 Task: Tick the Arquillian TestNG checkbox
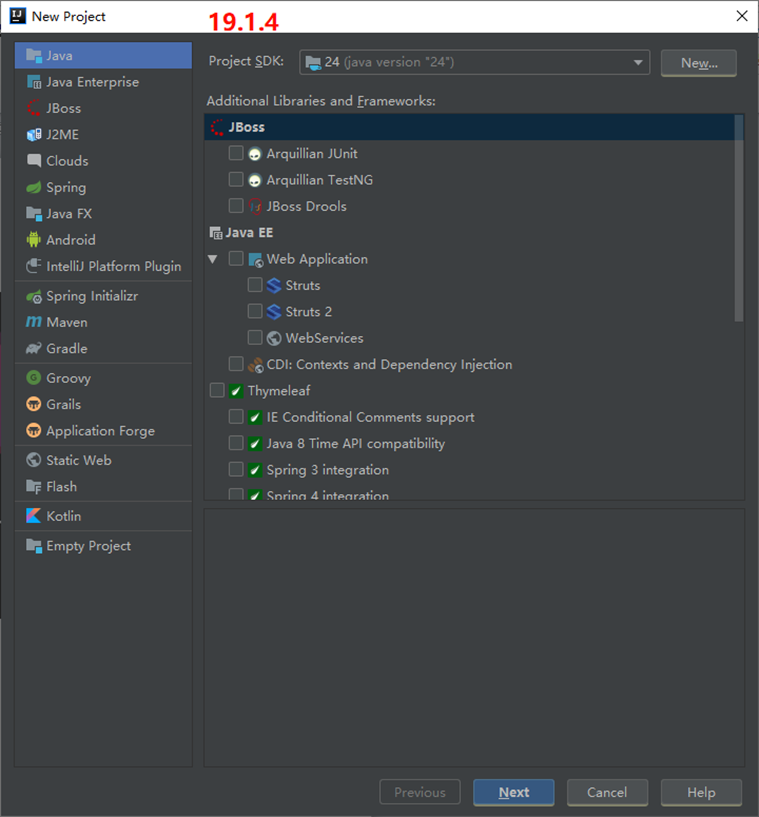(236, 180)
